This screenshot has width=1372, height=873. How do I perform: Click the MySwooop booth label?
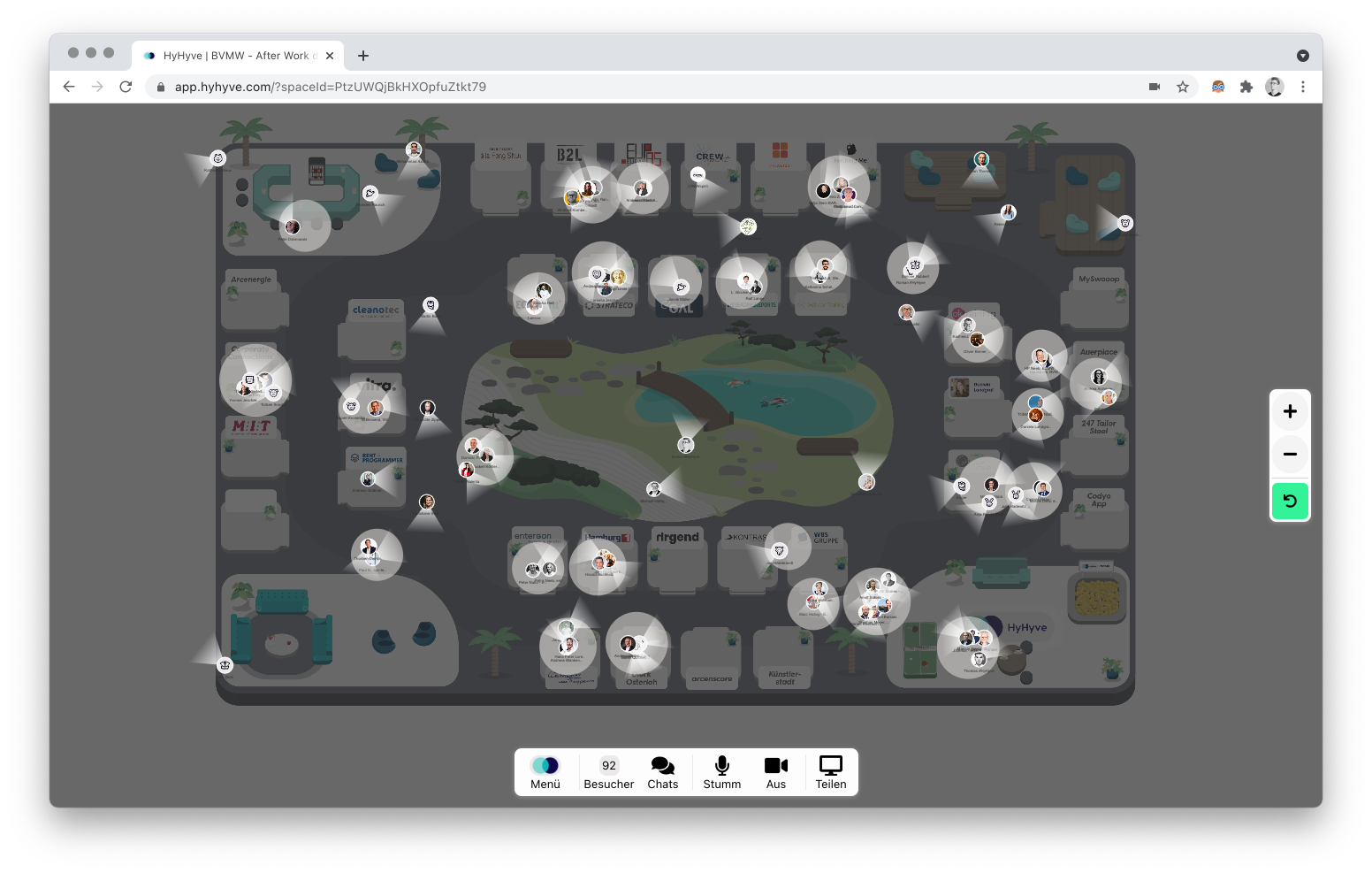1099,279
